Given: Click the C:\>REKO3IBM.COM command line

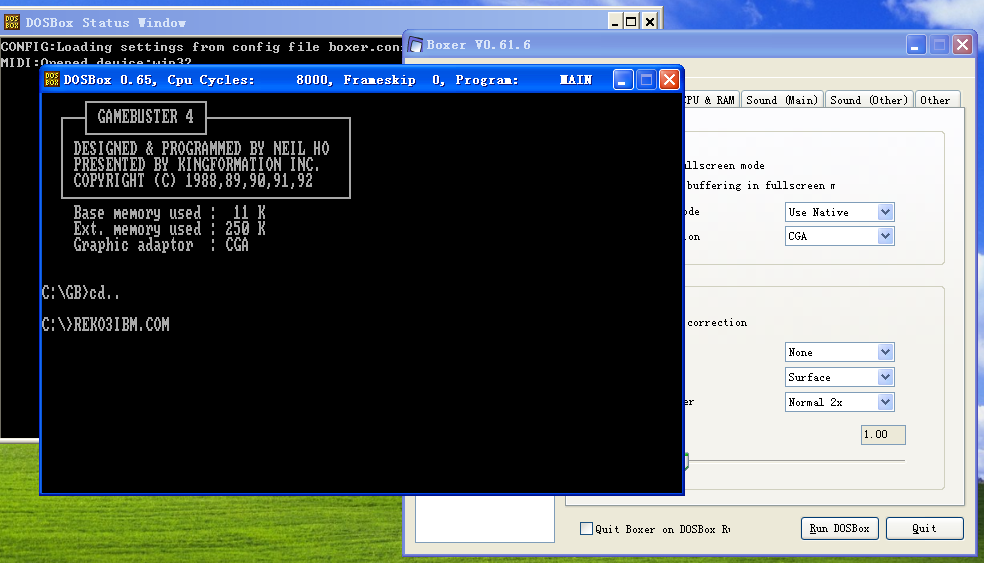Looking at the screenshot, I should coord(105,324).
